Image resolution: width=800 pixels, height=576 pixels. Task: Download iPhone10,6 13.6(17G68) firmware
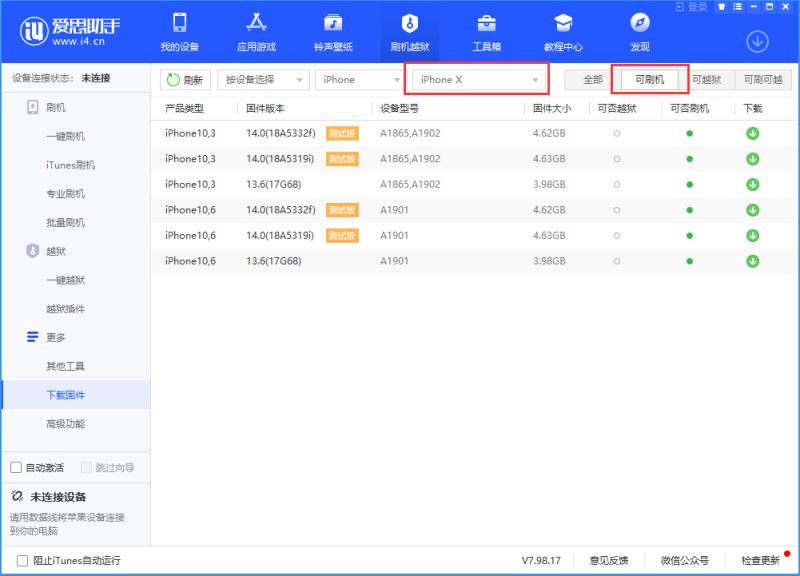pos(753,261)
